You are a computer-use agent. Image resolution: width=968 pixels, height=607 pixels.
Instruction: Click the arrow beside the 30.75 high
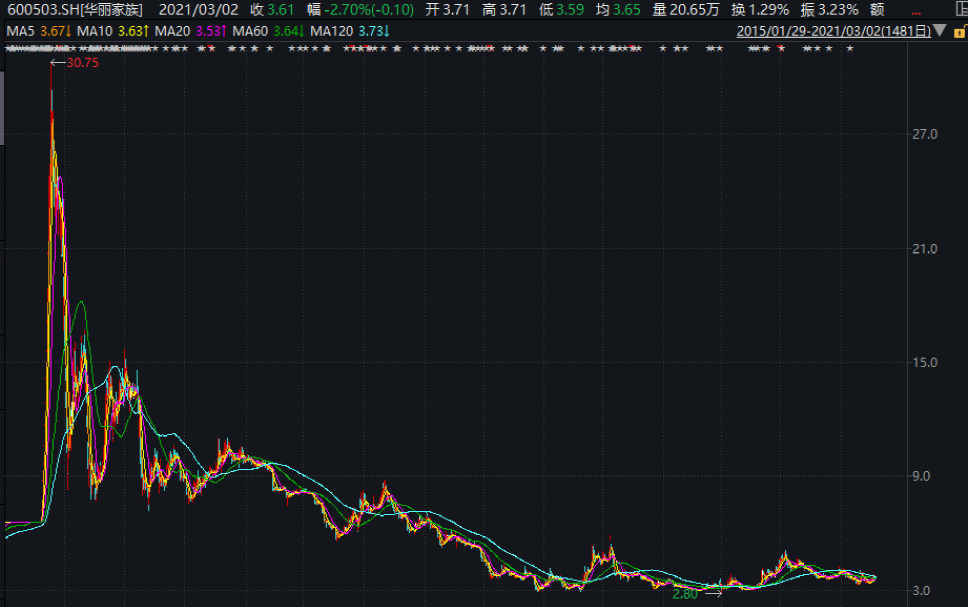pos(58,63)
